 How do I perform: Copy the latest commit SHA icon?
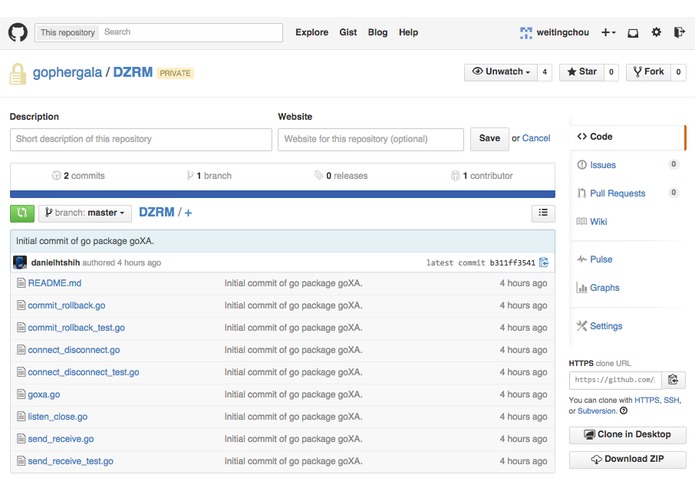point(544,262)
